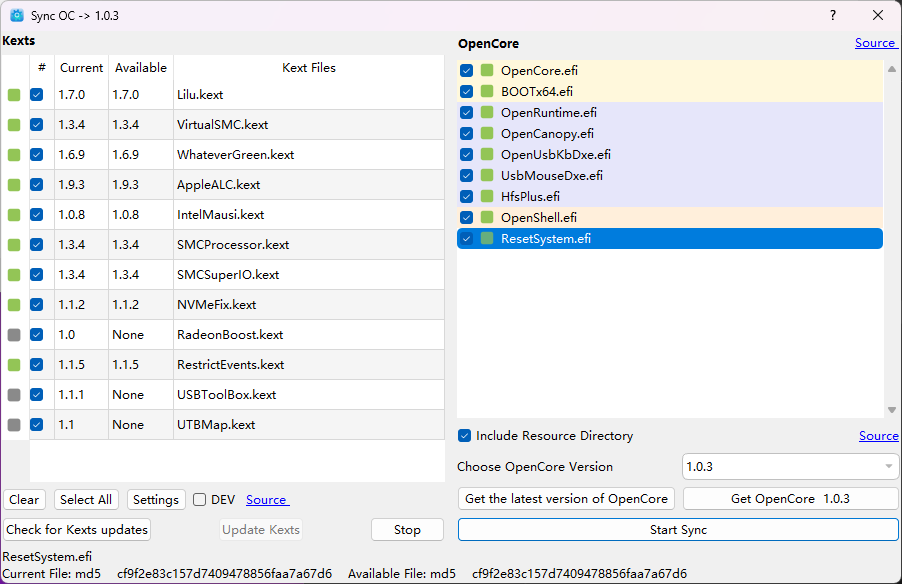Click the green status square beside Lilu.kext

tap(14, 95)
